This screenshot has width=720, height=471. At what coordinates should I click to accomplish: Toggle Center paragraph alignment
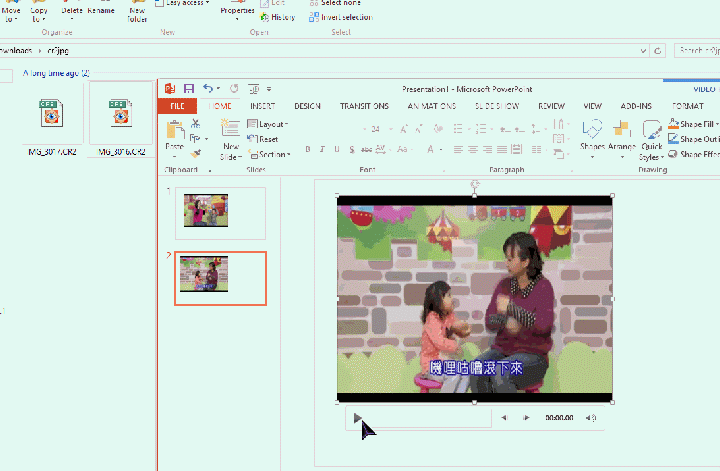[x=472, y=149]
